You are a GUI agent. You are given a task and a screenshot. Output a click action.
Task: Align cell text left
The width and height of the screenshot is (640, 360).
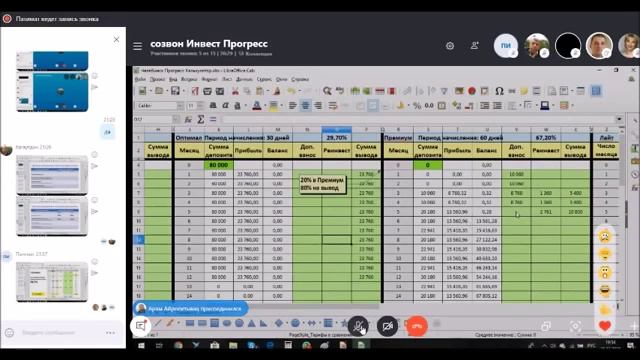(293, 106)
